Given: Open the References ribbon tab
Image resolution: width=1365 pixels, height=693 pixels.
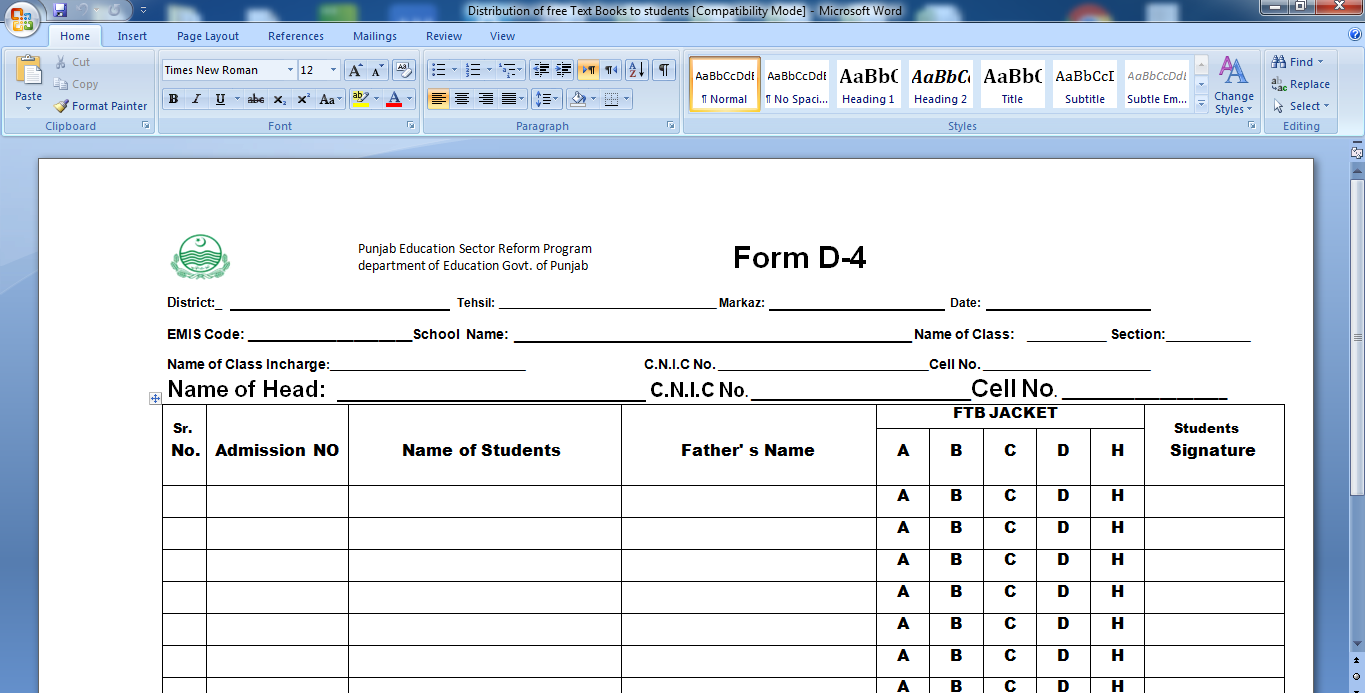Looking at the screenshot, I should pos(295,35).
